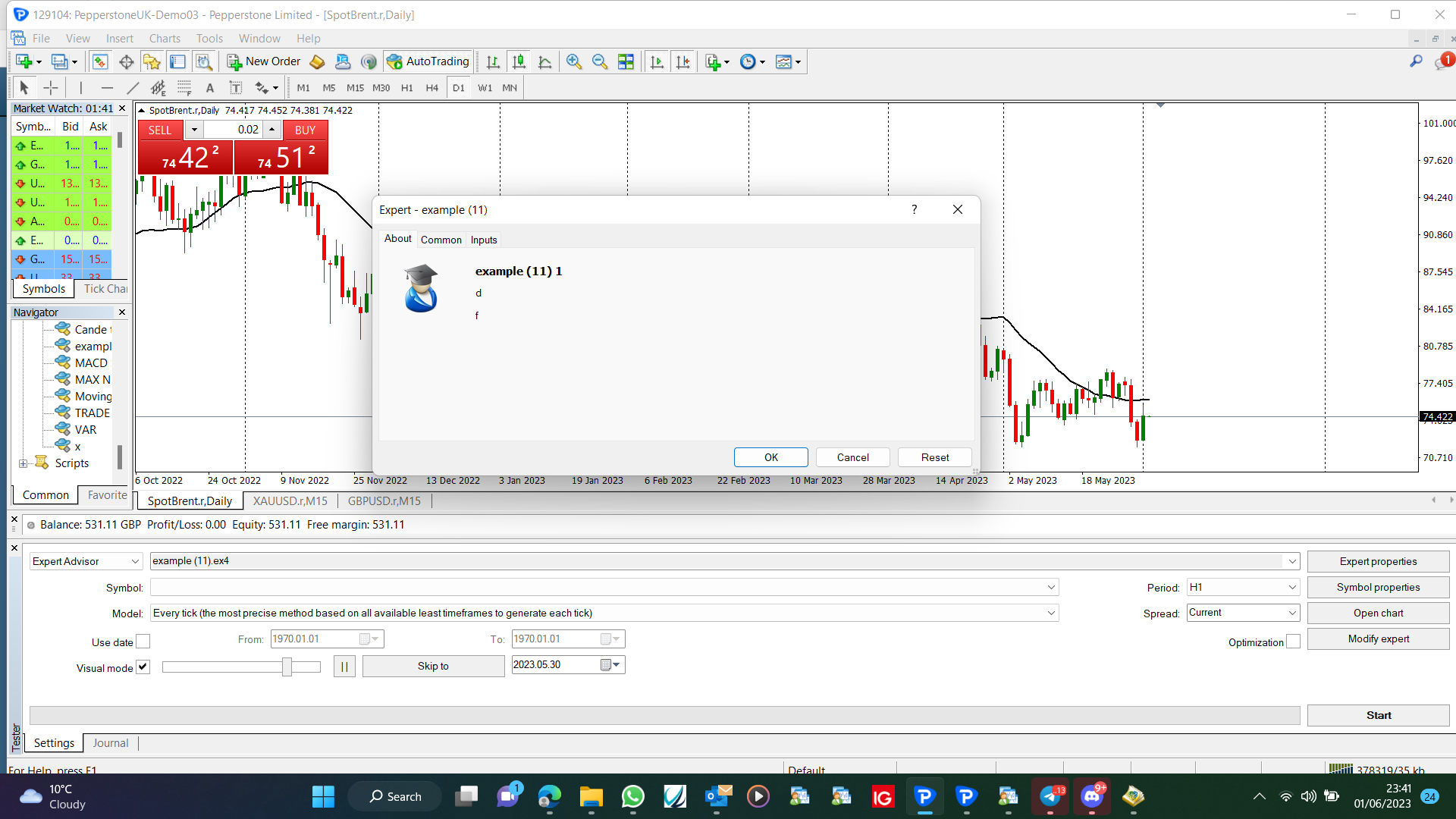
Task: Click the New Order toolbar button
Action: coord(264,61)
